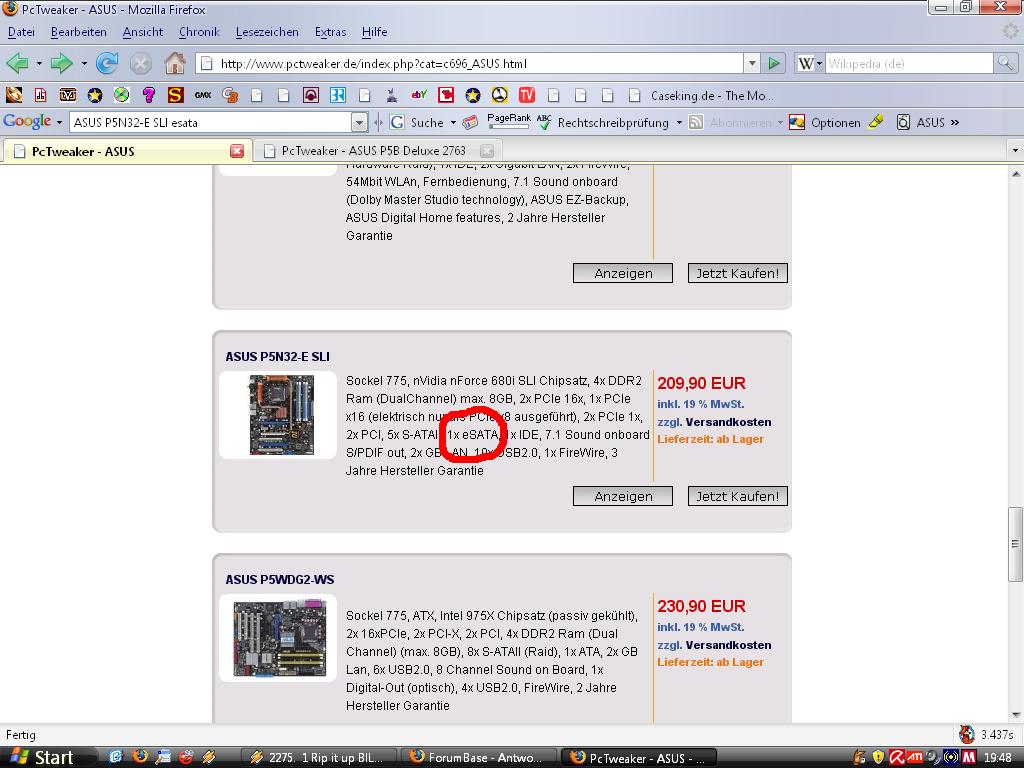
Task: Switch to ForumBase taskbar window
Action: (x=478, y=757)
